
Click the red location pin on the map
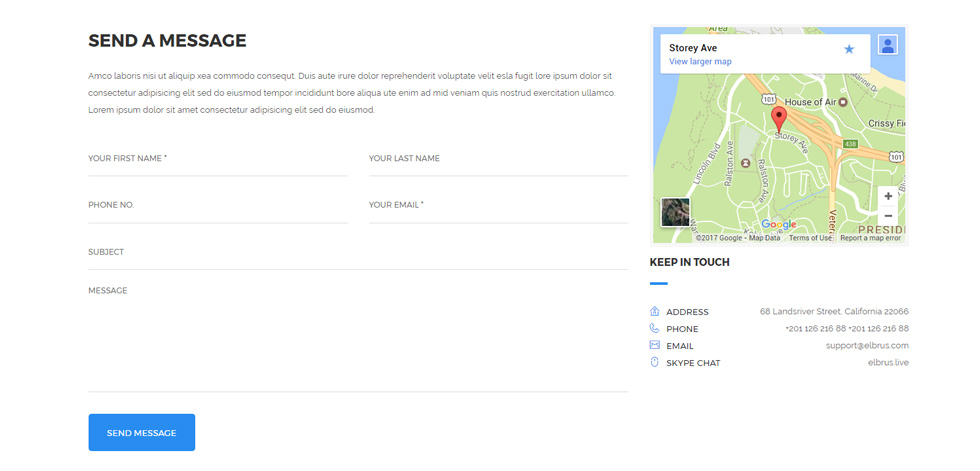point(779,119)
